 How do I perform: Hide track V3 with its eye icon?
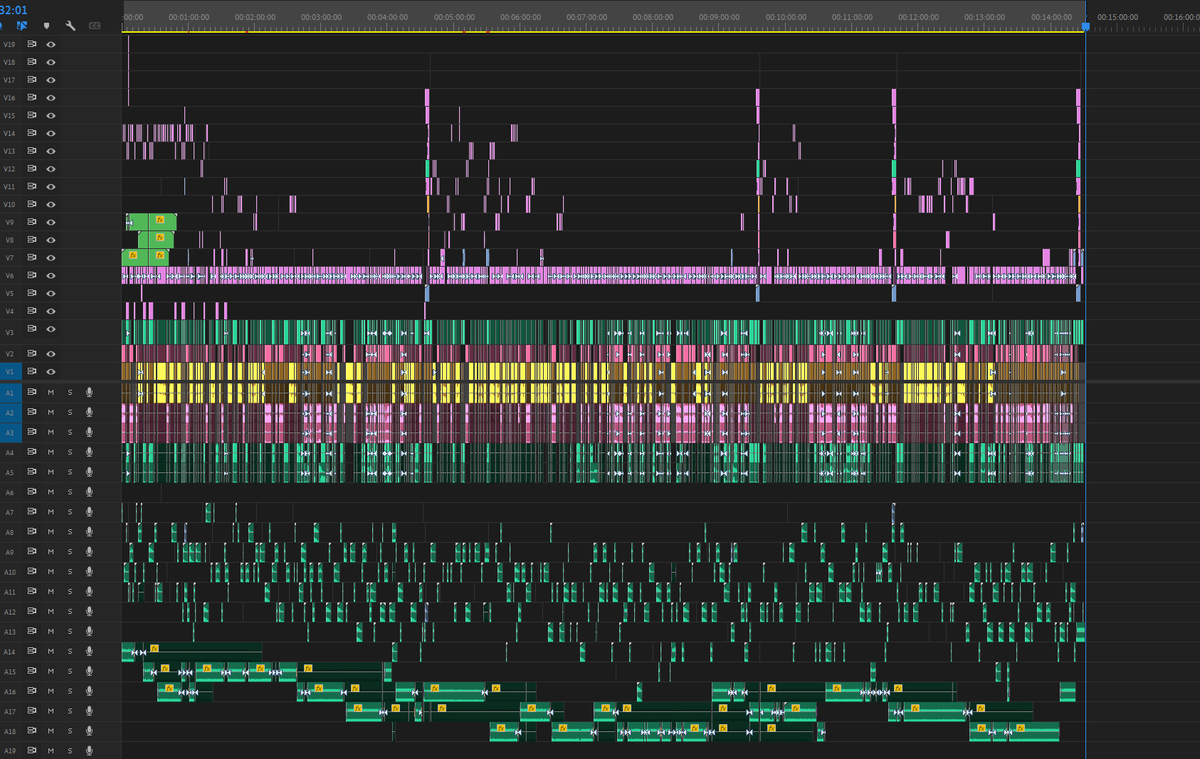tap(51, 331)
